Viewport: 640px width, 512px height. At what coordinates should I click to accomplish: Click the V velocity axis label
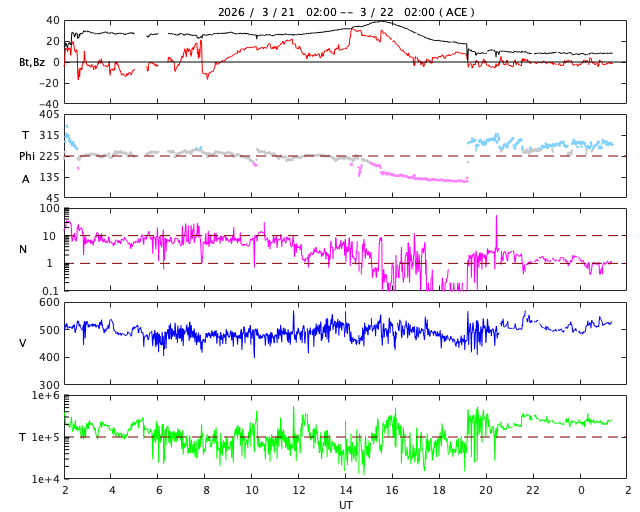(23, 343)
